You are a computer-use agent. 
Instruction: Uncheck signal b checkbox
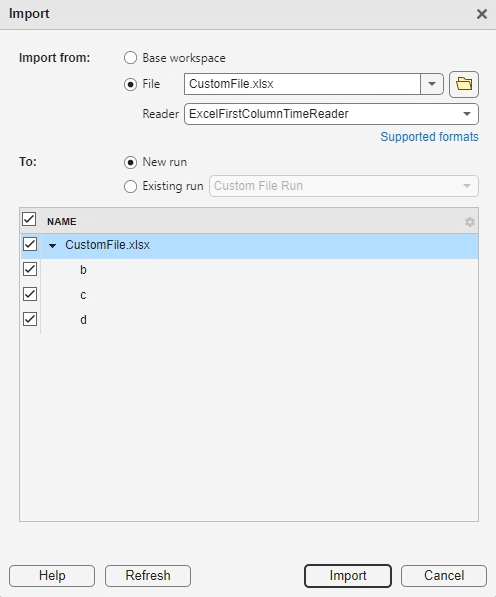click(x=30, y=269)
